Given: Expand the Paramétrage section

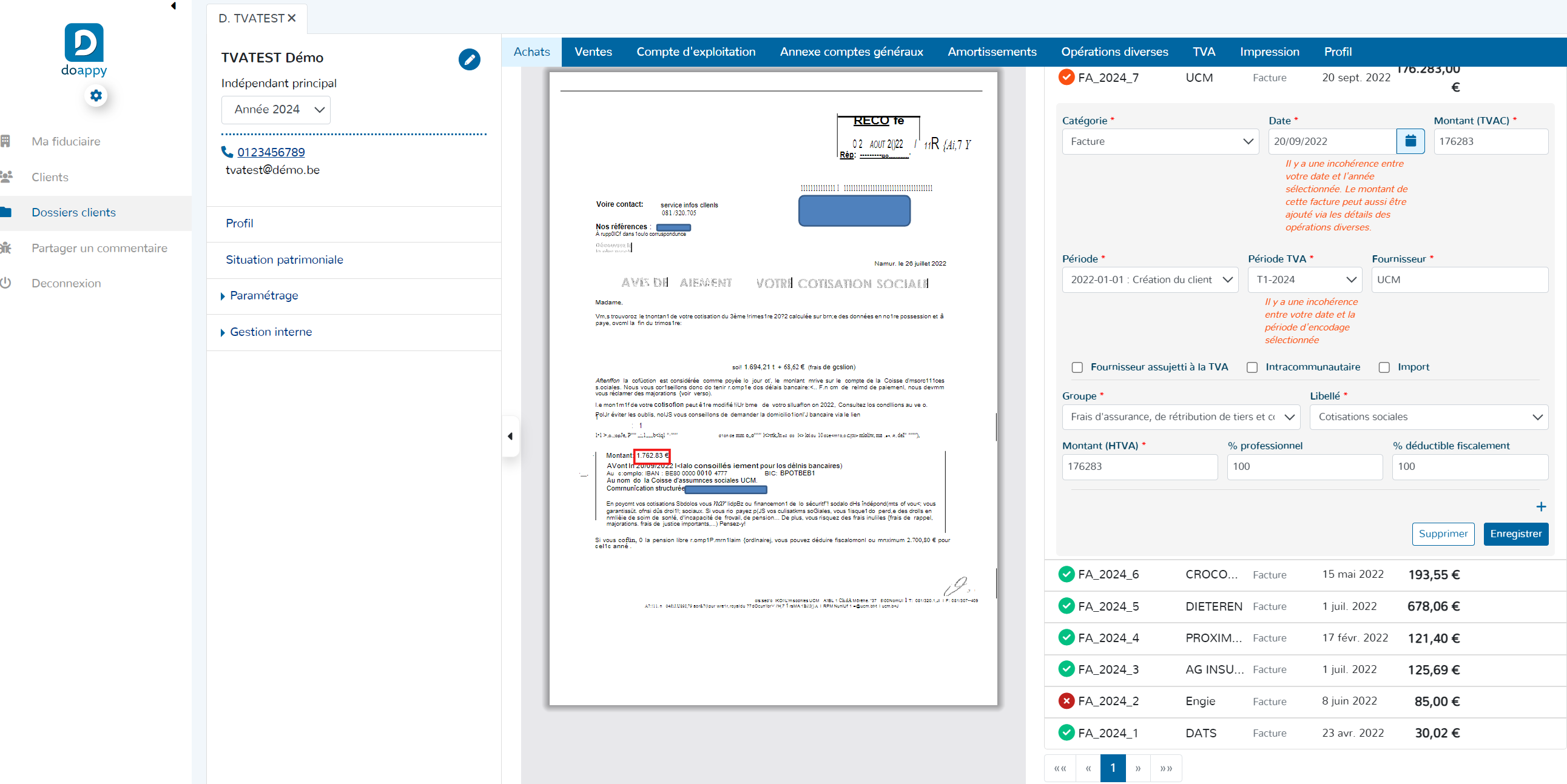Looking at the screenshot, I should click(263, 296).
